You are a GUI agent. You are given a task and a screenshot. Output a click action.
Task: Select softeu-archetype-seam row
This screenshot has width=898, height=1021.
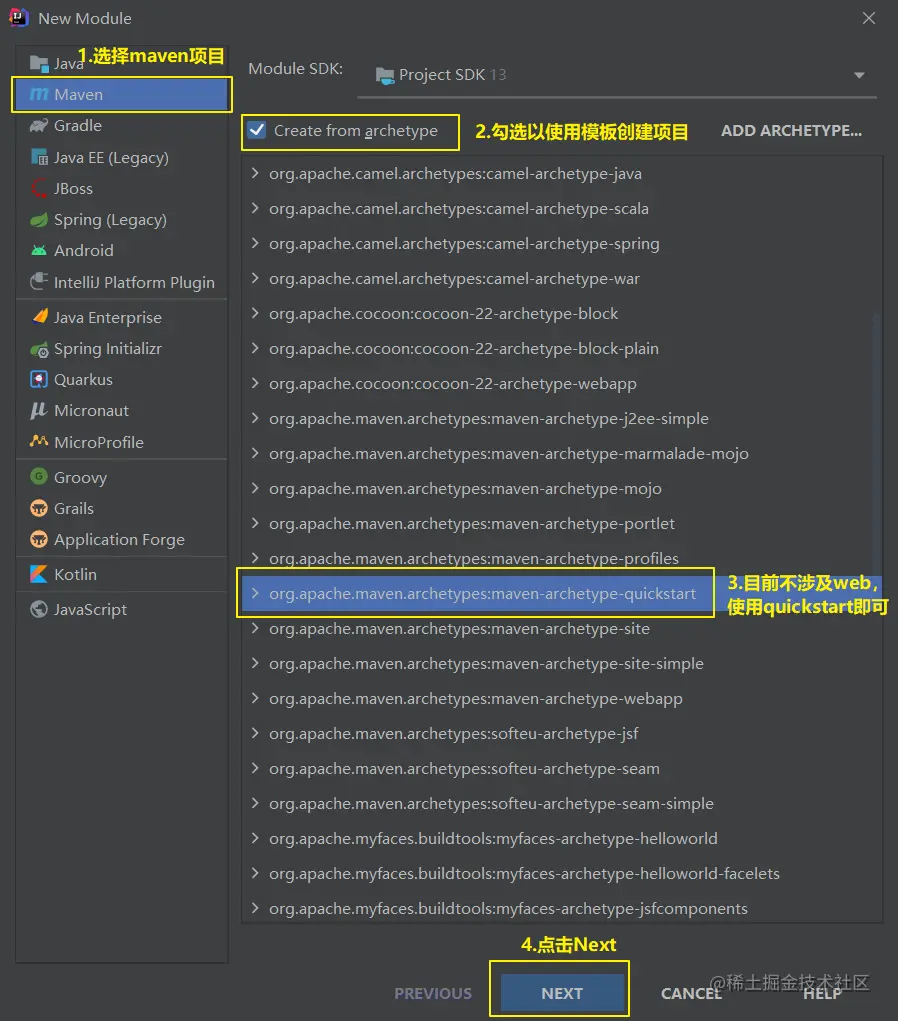tap(562, 768)
